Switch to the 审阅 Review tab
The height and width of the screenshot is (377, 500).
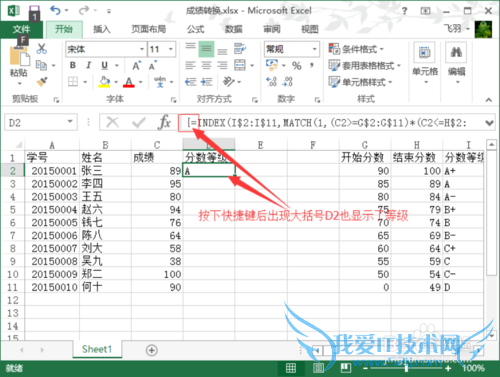click(x=272, y=29)
